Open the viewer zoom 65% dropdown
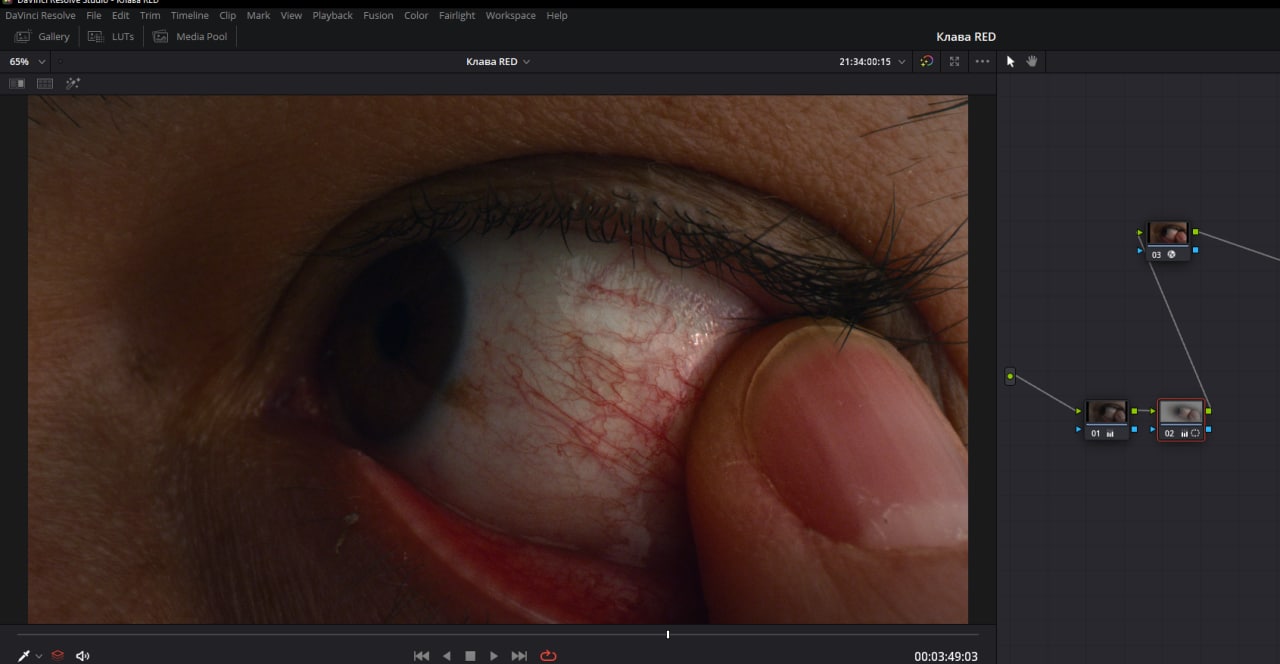 28,62
